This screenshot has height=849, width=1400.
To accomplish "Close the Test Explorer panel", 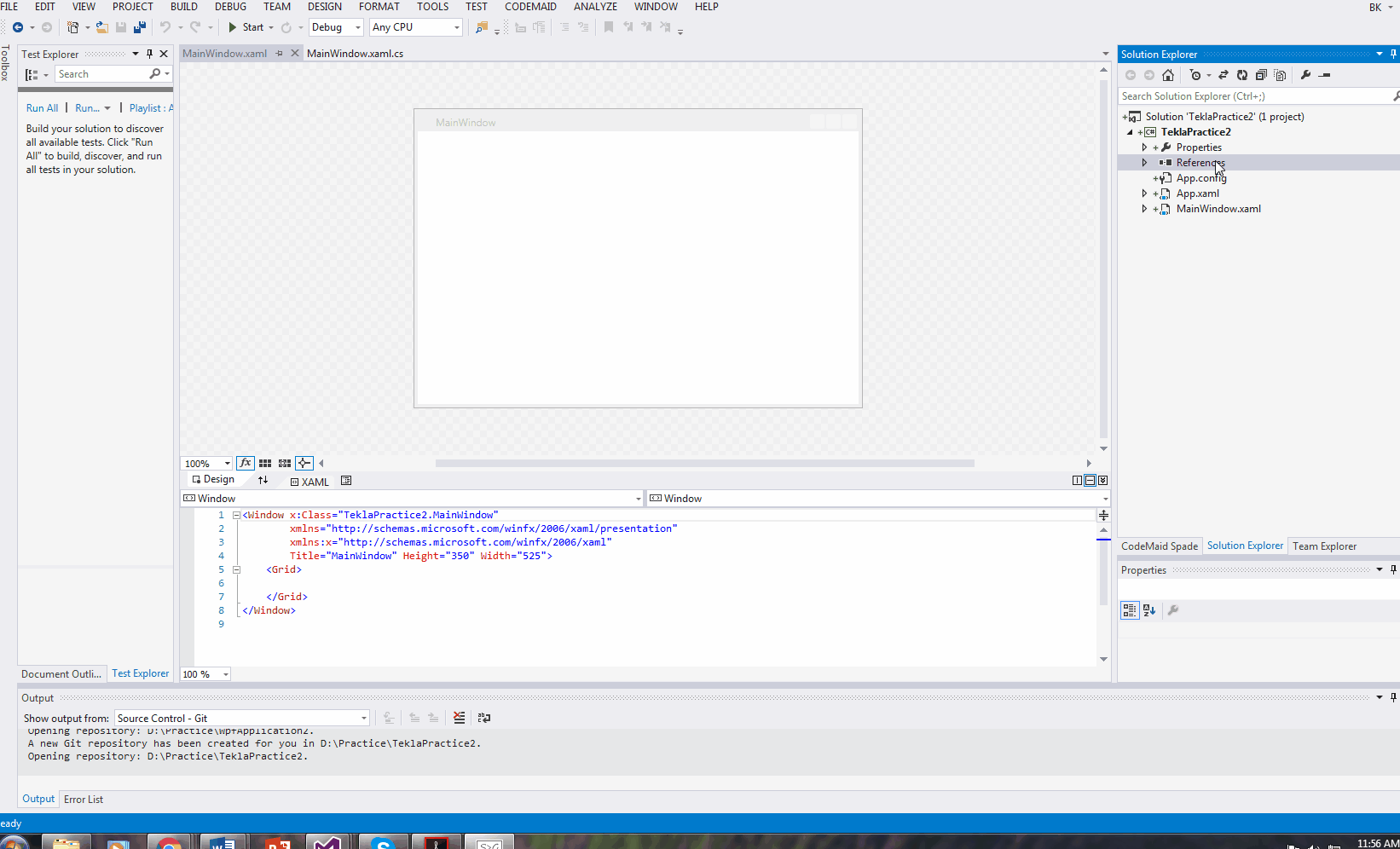I will pyautogui.click(x=165, y=54).
